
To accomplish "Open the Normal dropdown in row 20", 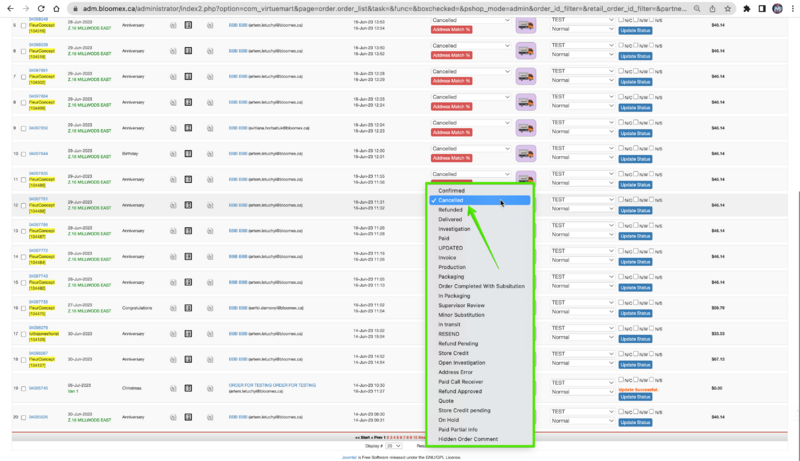I will pos(582,421).
